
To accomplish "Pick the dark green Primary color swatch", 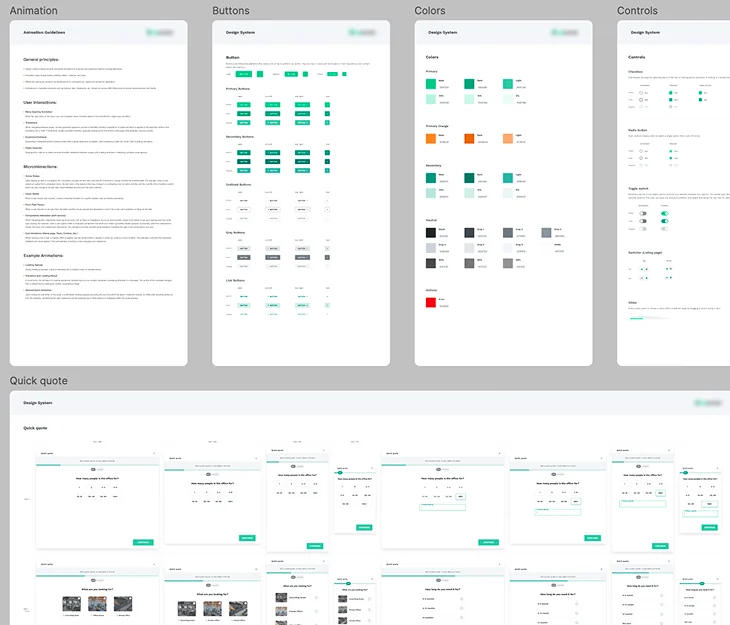I will coord(469,84).
